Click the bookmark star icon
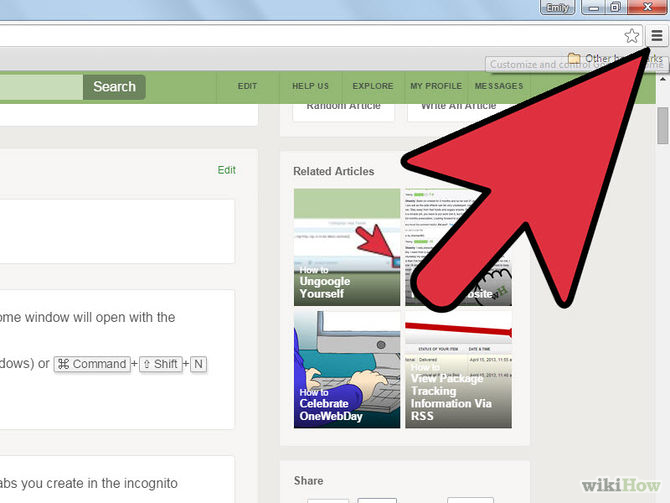The height and width of the screenshot is (503, 670). point(632,36)
